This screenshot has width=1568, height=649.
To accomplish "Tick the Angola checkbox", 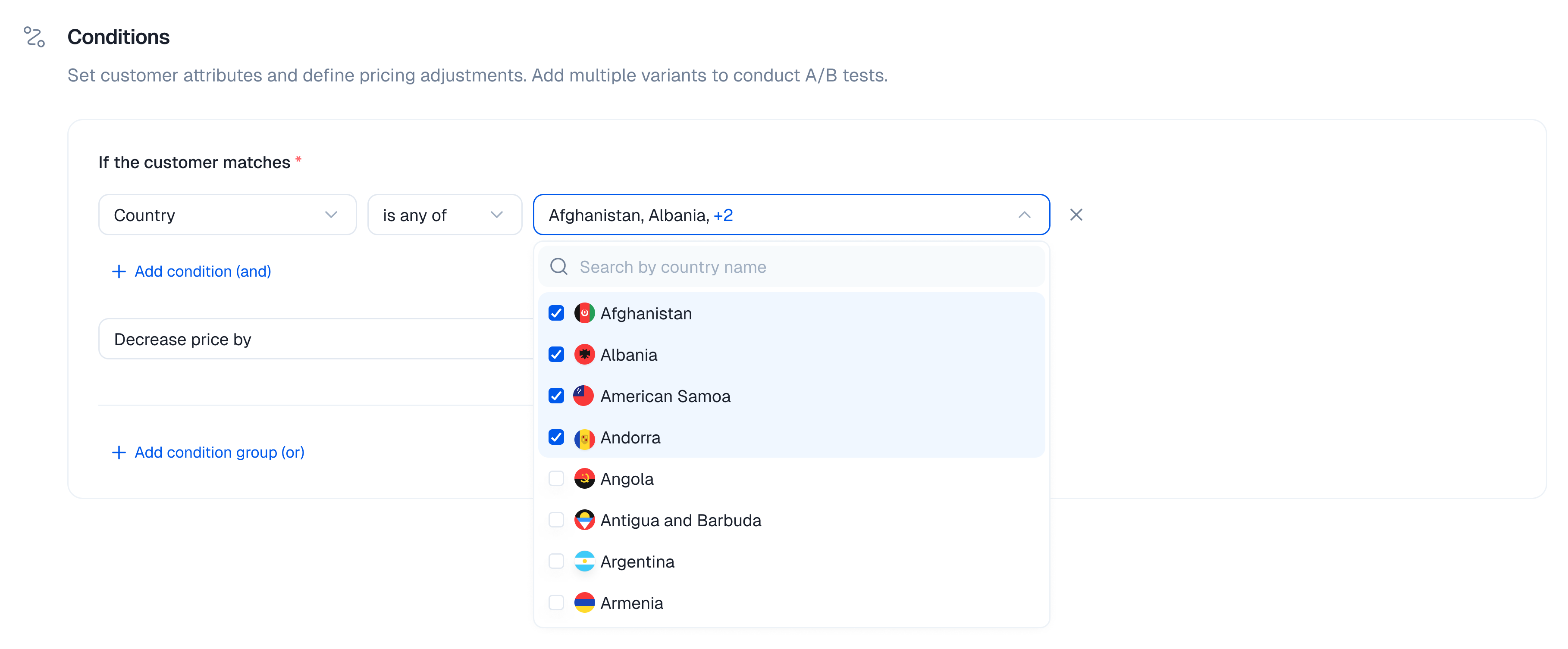I will coord(556,479).
